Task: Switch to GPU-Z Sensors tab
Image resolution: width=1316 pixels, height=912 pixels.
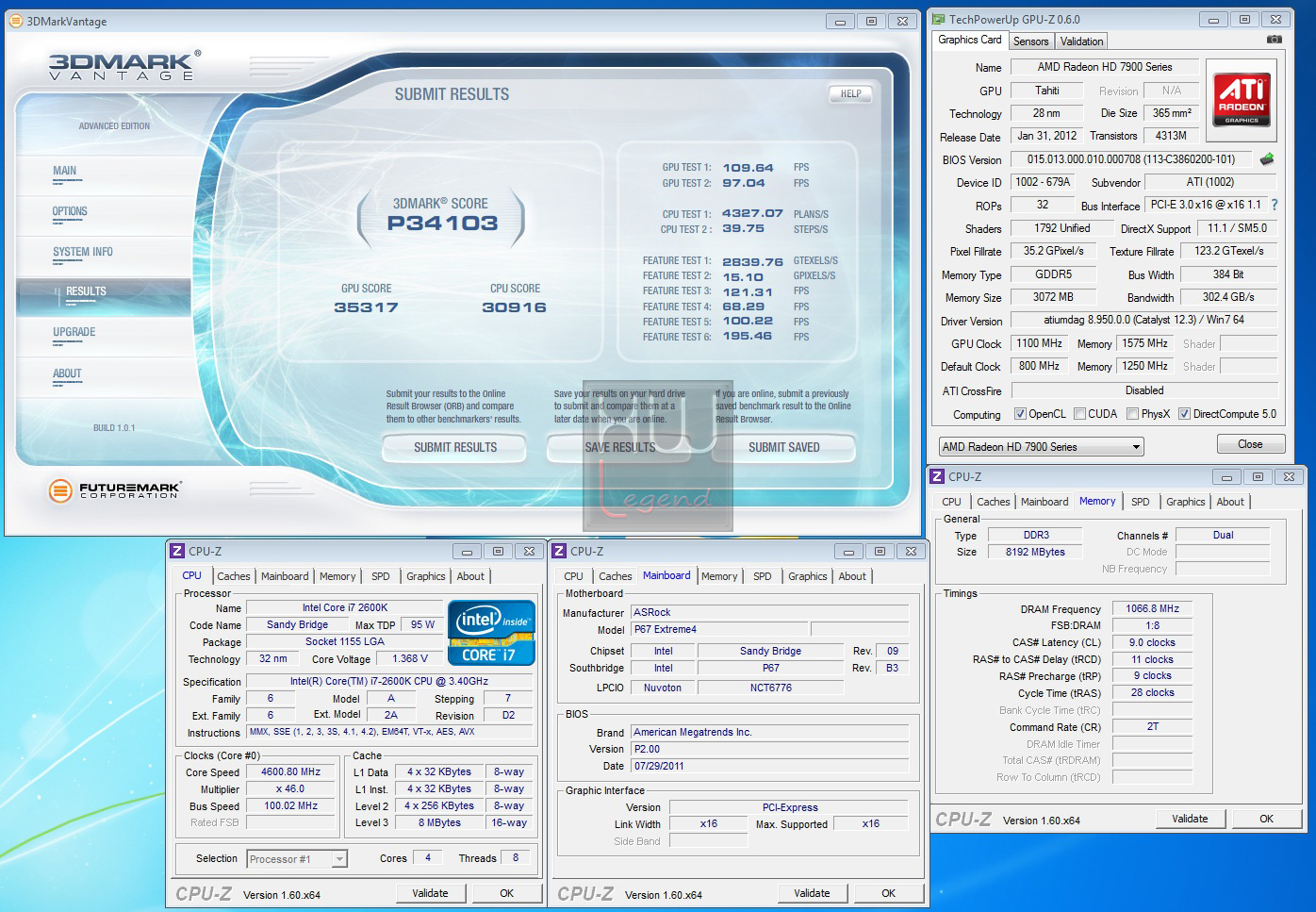Action: pos(1030,41)
